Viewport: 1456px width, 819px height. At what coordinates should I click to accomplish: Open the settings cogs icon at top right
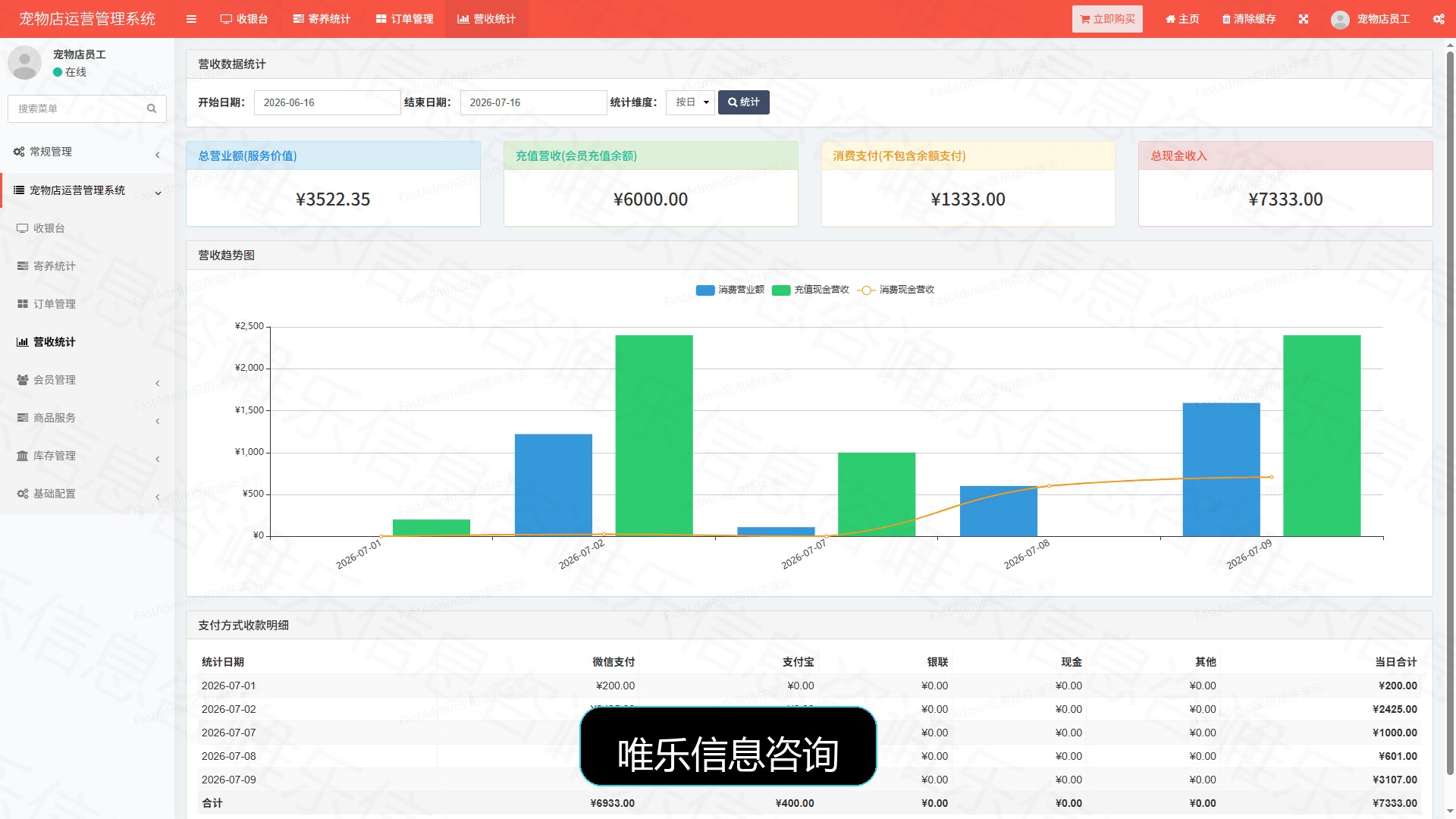(x=1439, y=19)
